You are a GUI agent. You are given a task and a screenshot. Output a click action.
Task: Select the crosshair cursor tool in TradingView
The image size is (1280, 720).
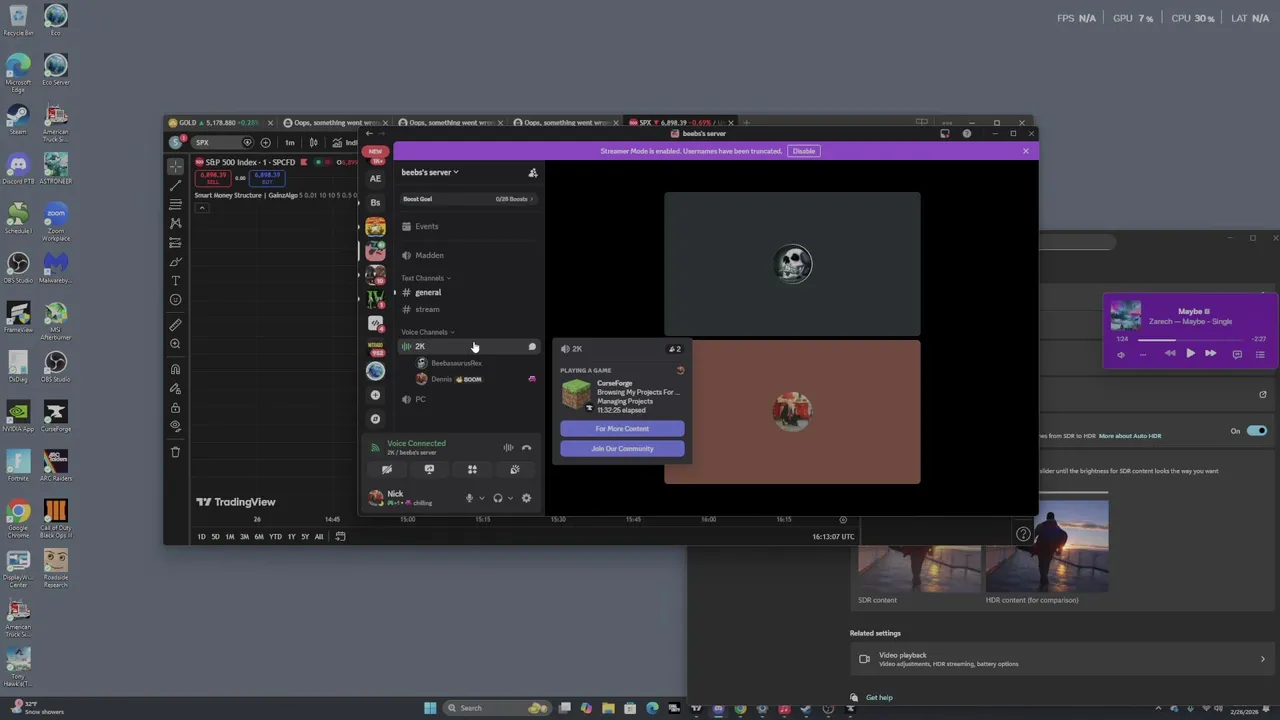[x=176, y=166]
